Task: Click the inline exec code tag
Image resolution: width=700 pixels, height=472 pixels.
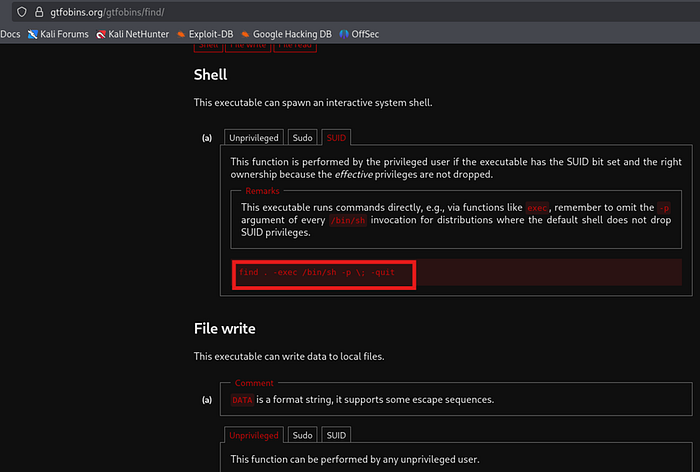Action: [x=537, y=208]
